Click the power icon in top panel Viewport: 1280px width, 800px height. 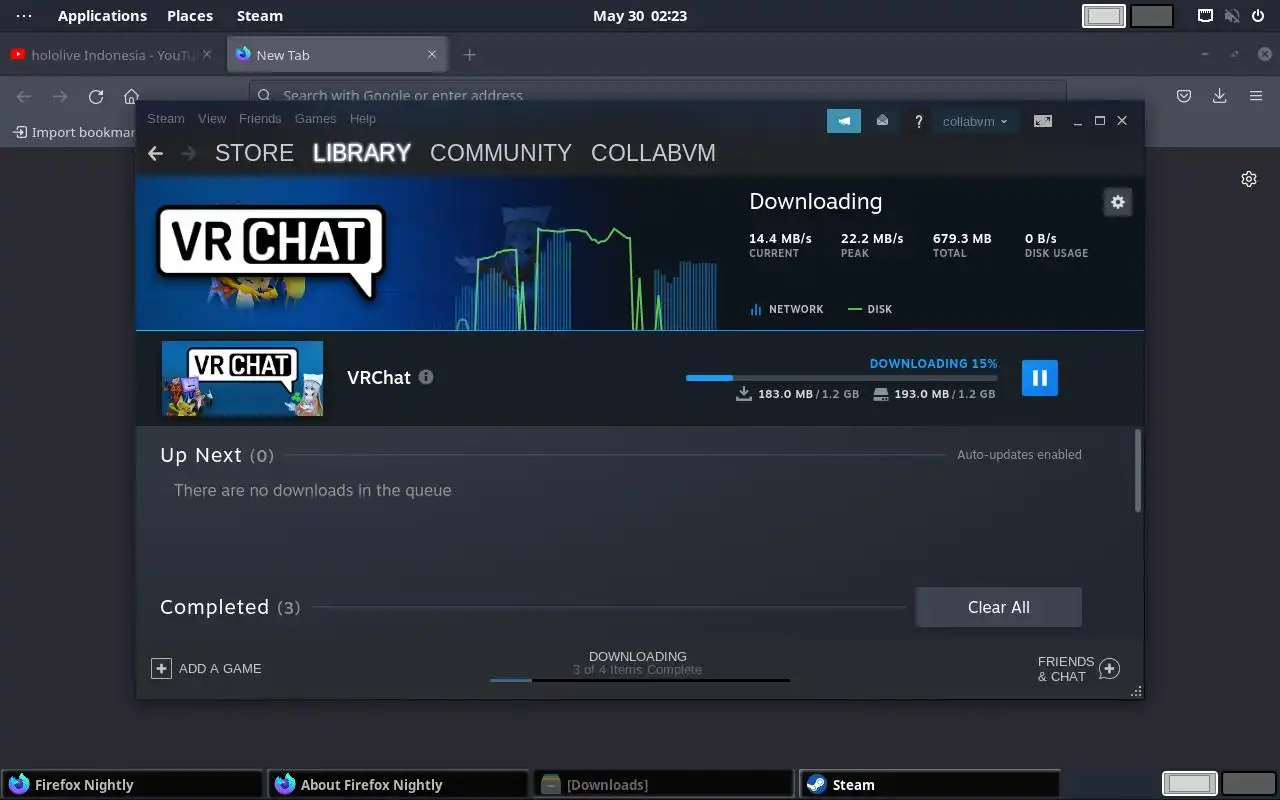[x=1258, y=16]
